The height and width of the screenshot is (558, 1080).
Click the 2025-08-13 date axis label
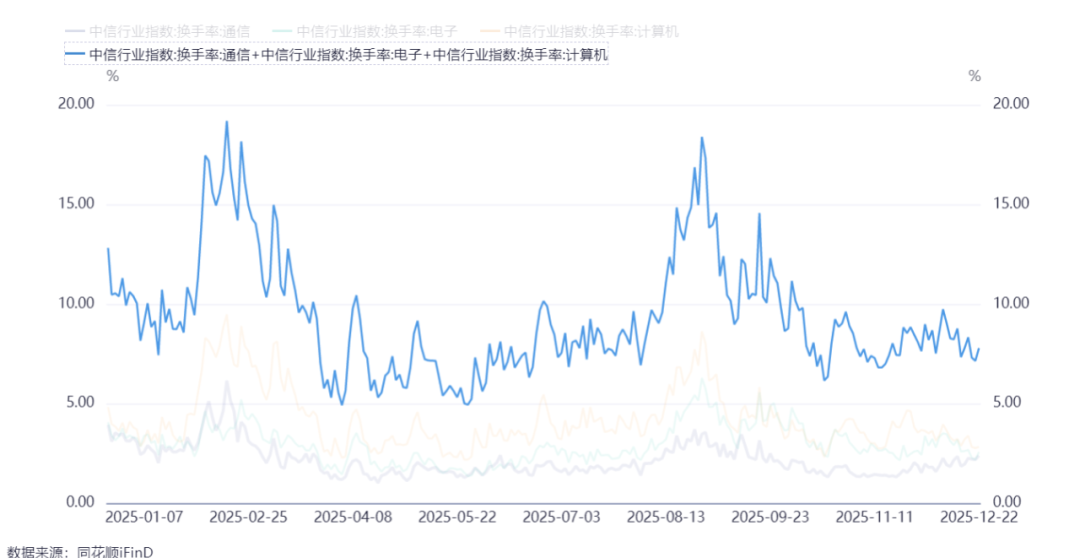pos(666,517)
